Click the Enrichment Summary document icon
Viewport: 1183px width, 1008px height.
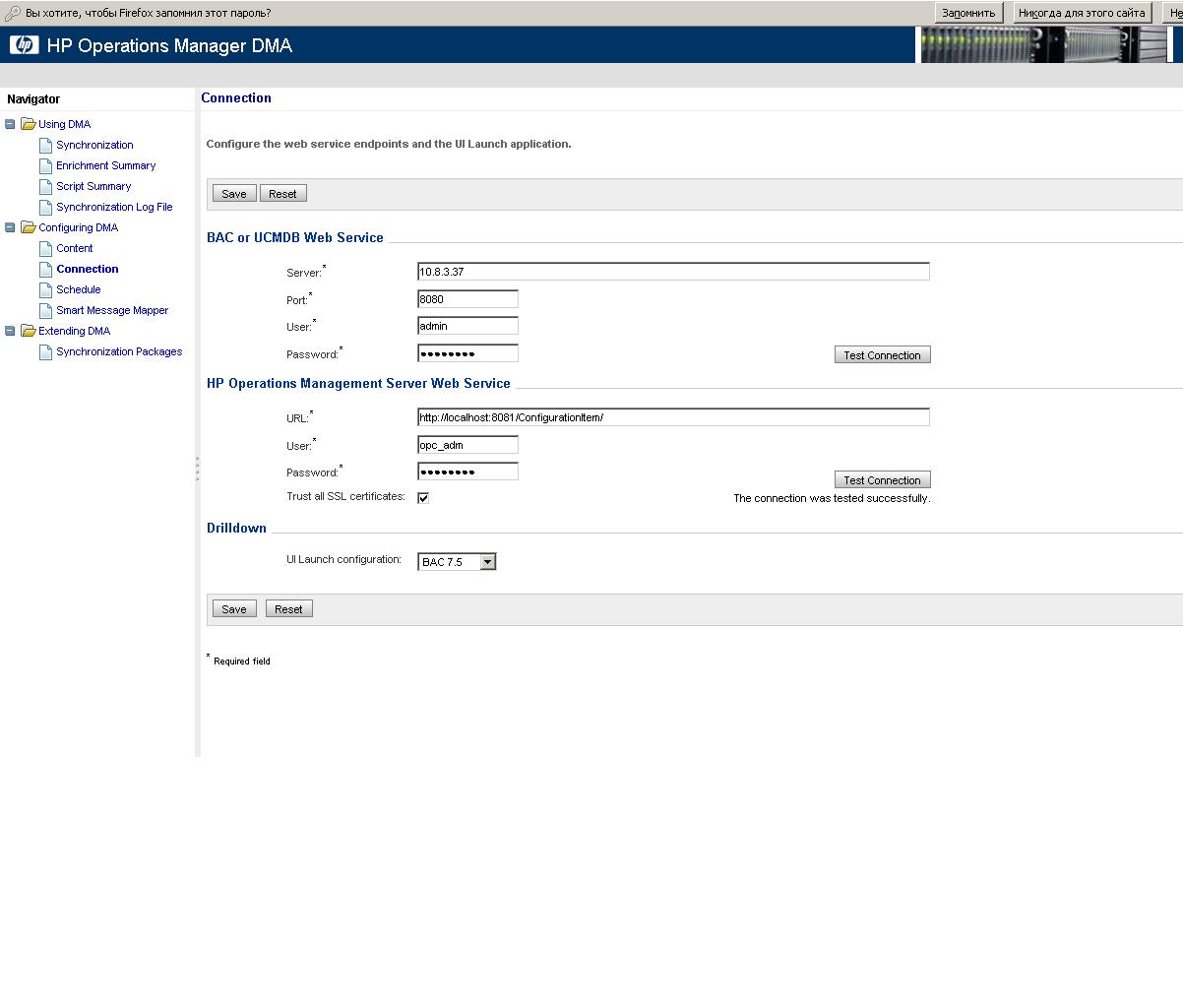(45, 165)
